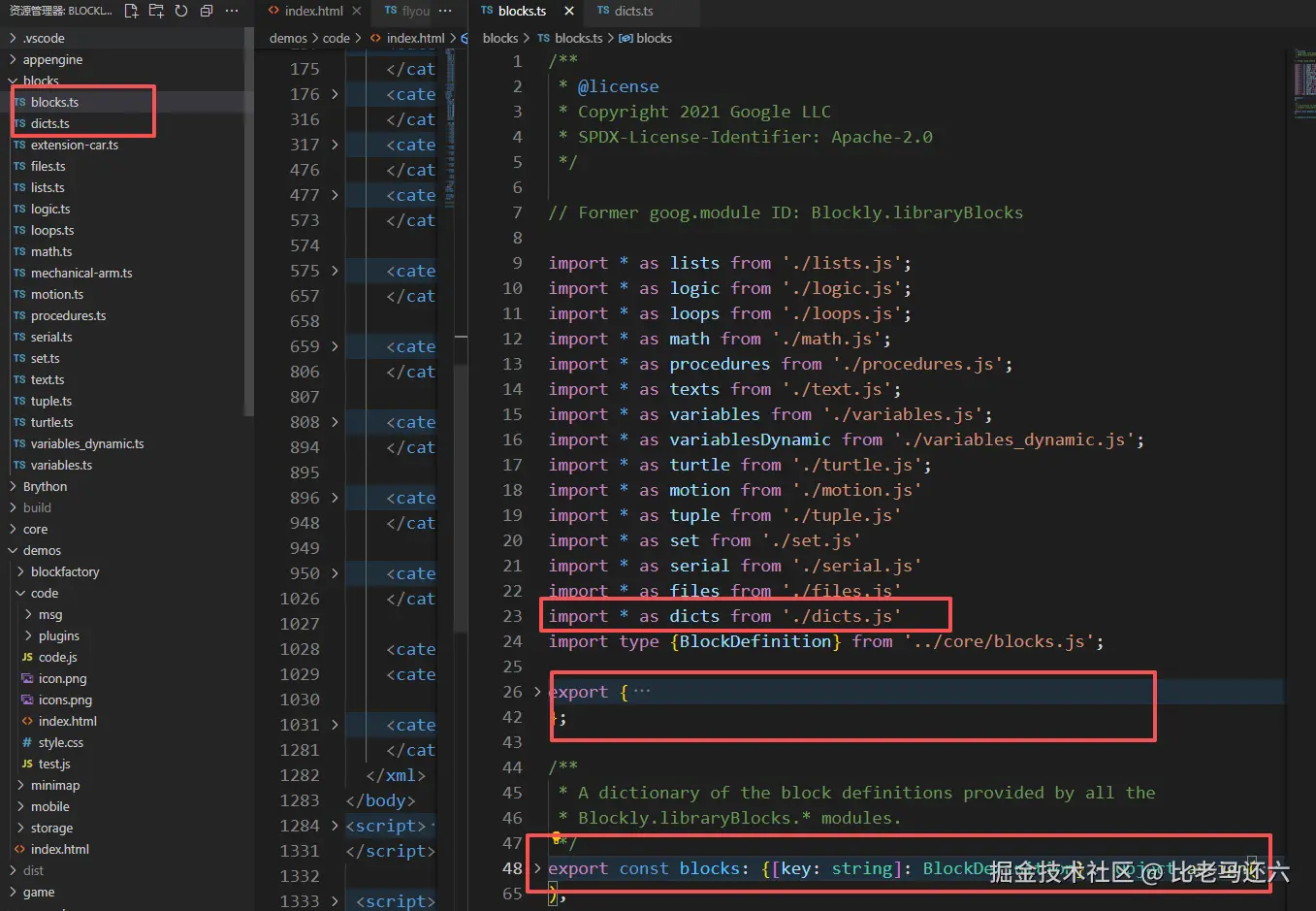This screenshot has height=911, width=1316.
Task: Open math.ts in the explorer
Action: (x=51, y=251)
